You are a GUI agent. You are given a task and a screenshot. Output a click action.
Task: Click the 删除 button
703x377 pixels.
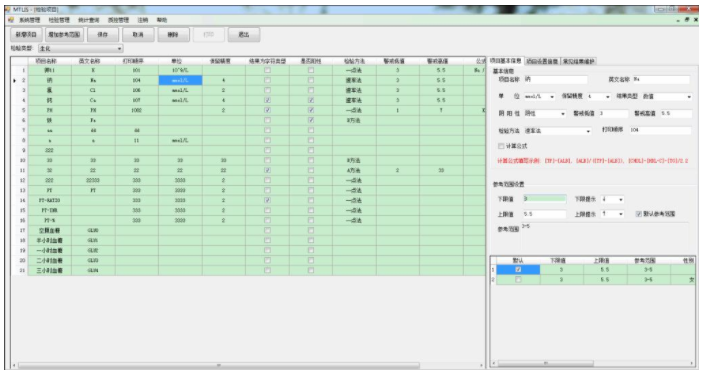(x=173, y=35)
